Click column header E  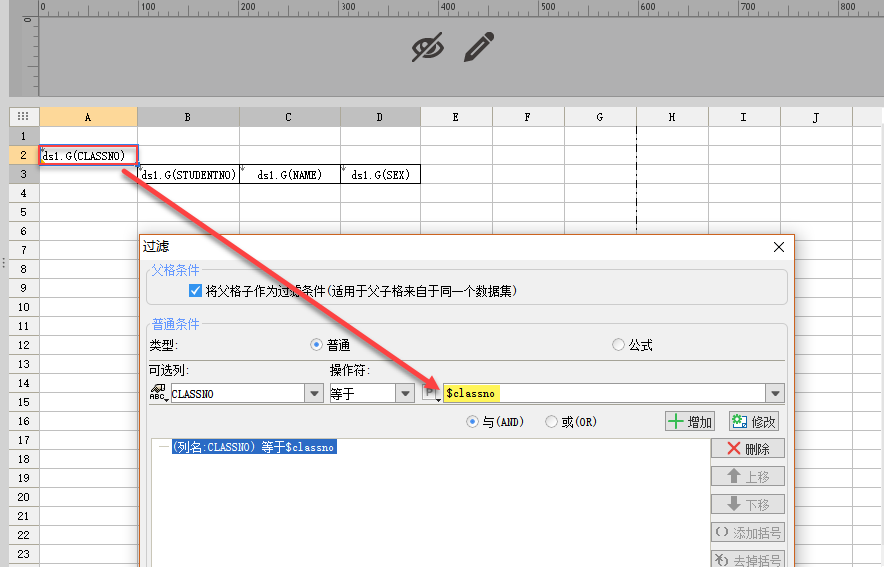456,117
